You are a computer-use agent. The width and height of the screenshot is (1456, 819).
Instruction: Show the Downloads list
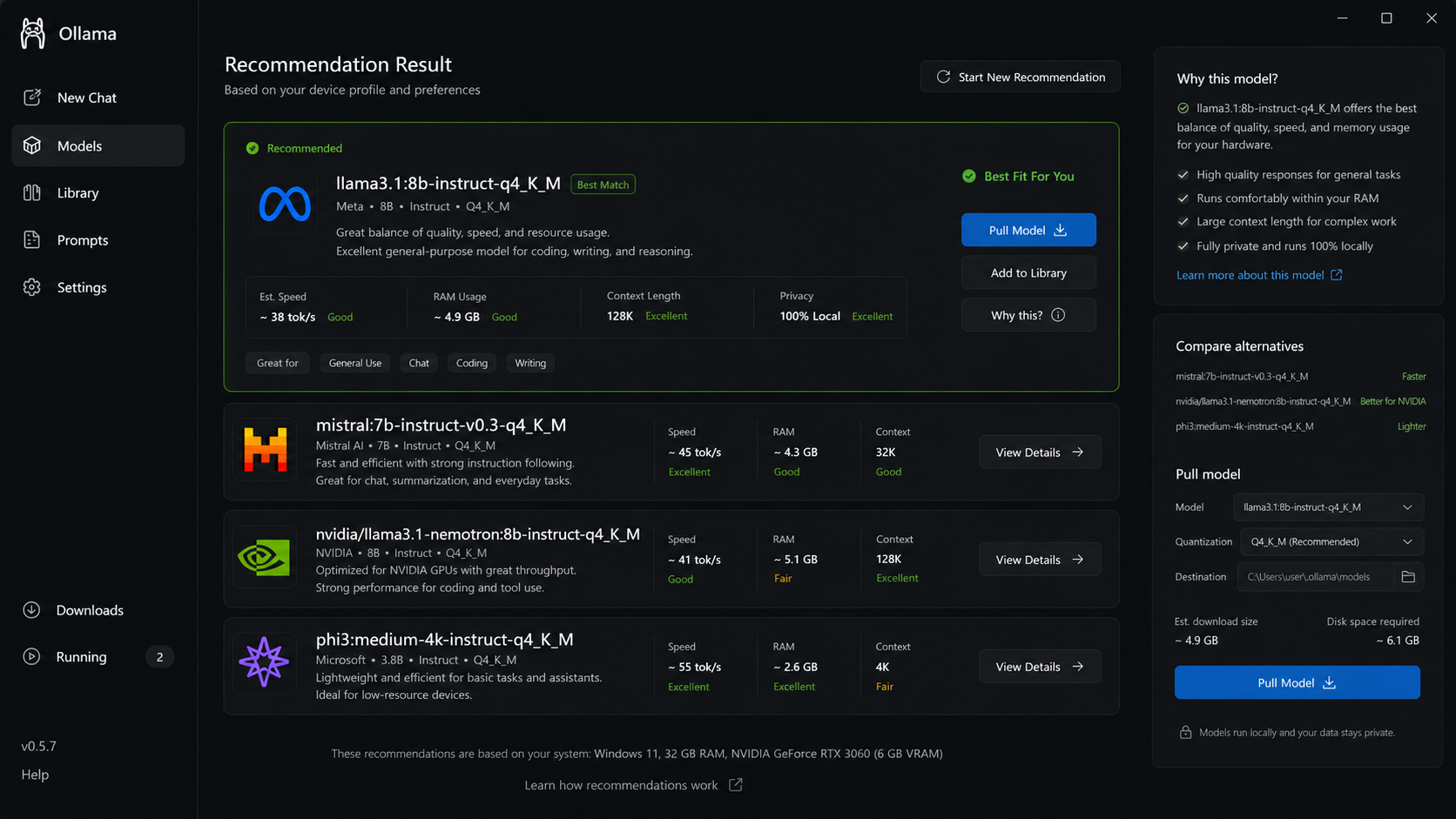pos(98,610)
